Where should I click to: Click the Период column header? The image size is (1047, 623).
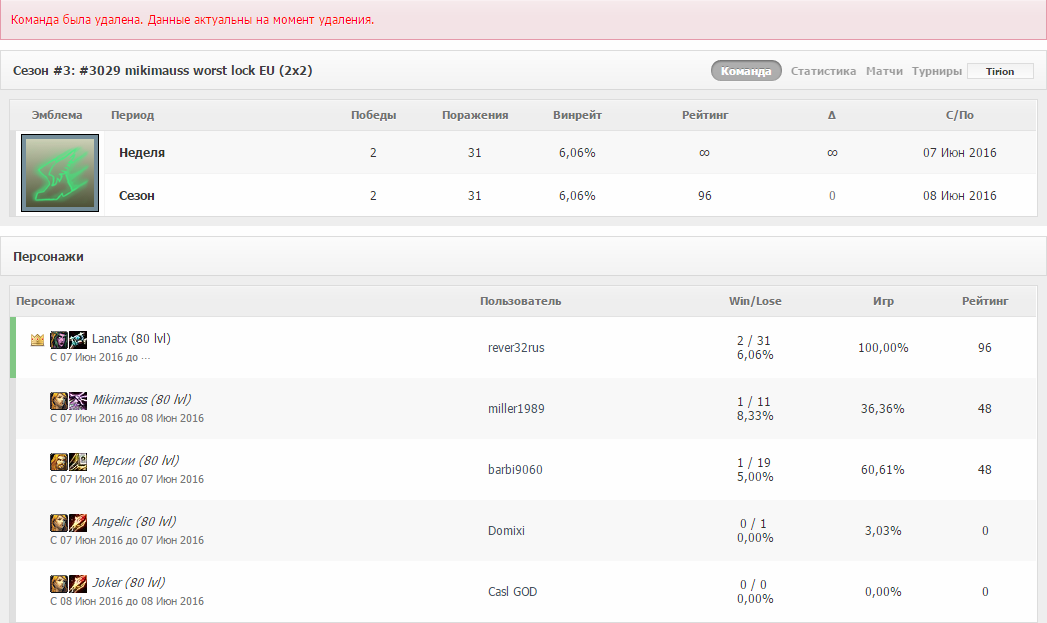tap(132, 115)
